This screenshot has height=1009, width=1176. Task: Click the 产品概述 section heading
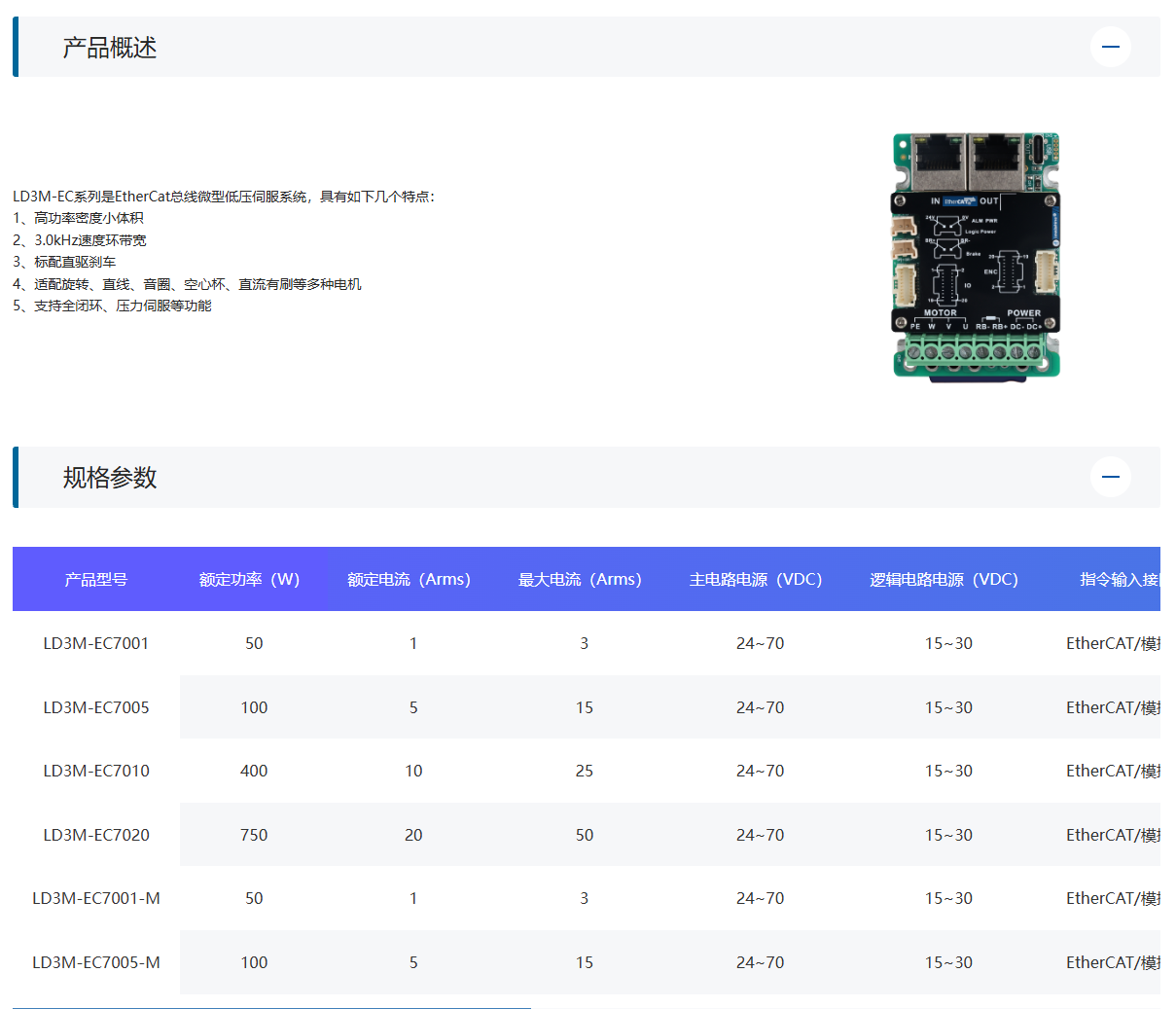110,48
